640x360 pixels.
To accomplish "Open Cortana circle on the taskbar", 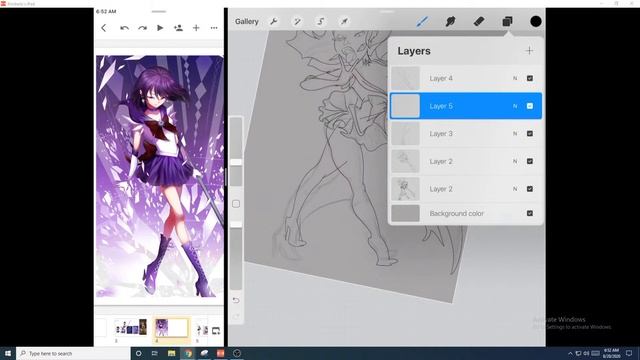I will tap(138, 353).
